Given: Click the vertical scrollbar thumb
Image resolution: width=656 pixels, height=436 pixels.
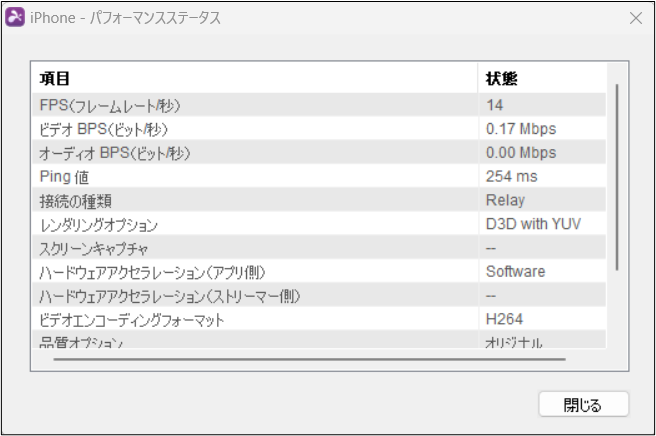Looking at the screenshot, I should 617,177.
